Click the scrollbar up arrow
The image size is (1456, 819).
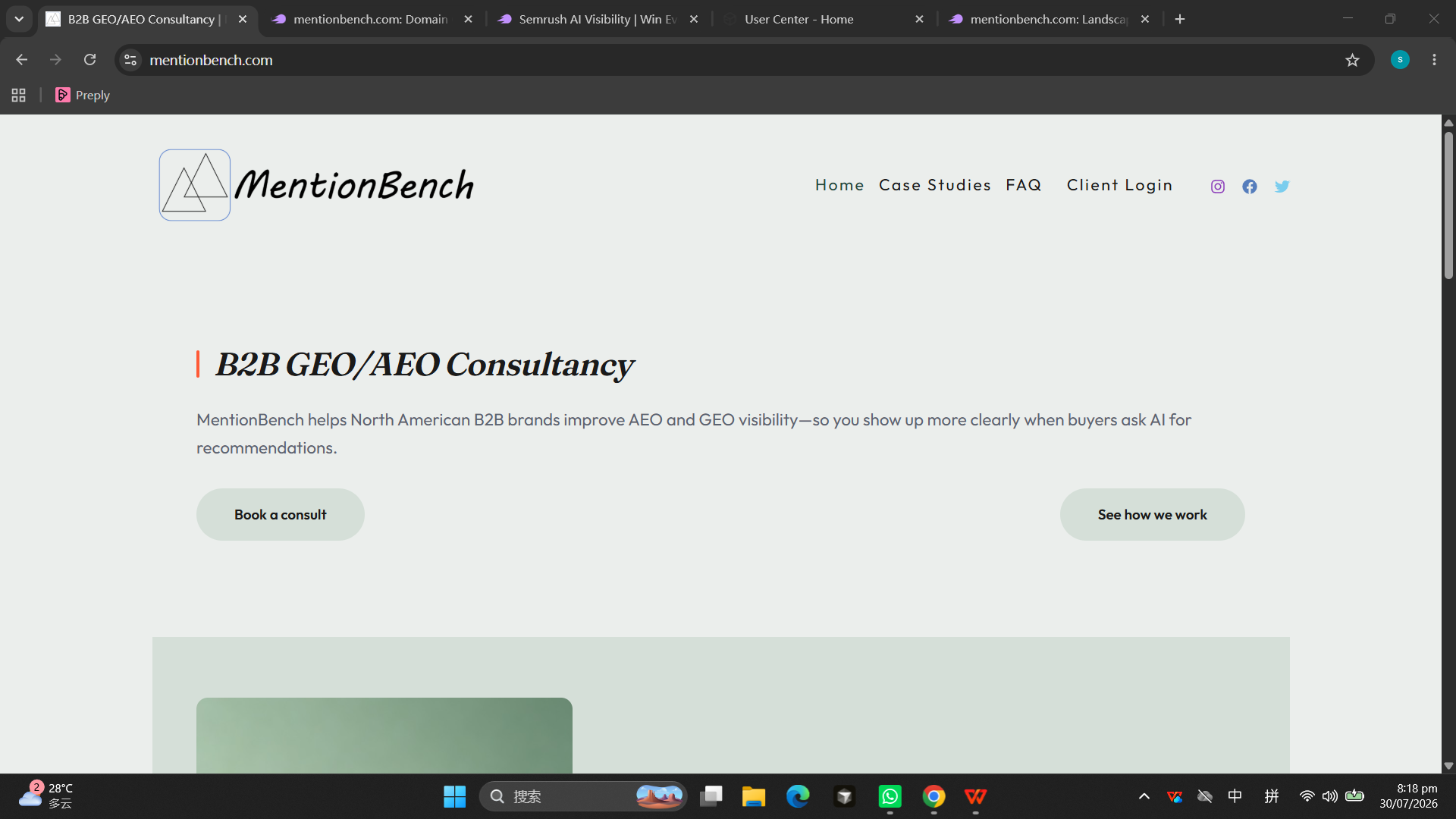coord(1448,122)
